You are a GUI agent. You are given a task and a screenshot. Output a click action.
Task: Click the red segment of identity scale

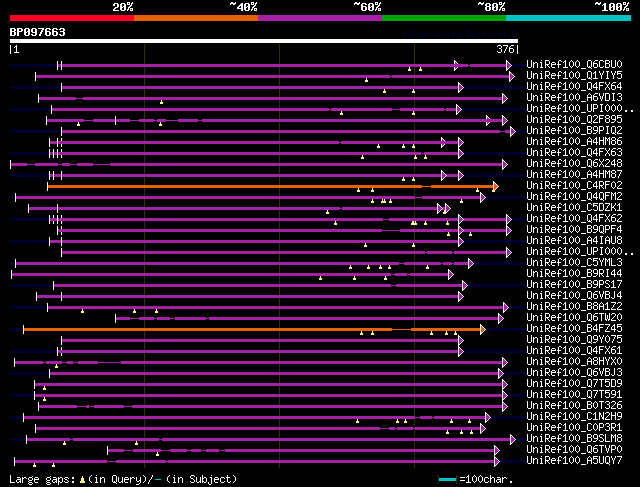[x=72, y=18]
